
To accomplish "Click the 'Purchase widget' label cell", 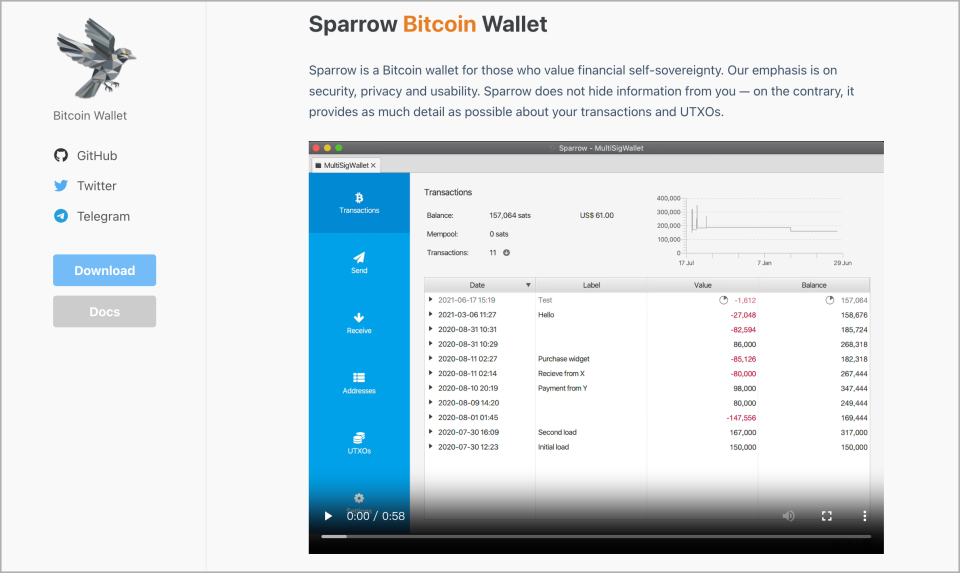I will [x=564, y=359].
